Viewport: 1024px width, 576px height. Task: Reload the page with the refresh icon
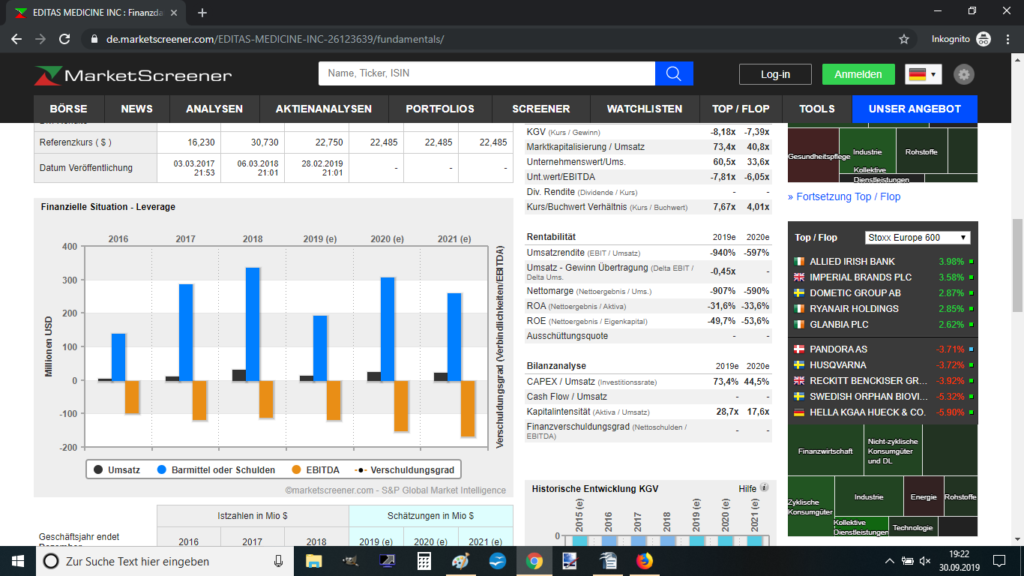pyautogui.click(x=64, y=39)
